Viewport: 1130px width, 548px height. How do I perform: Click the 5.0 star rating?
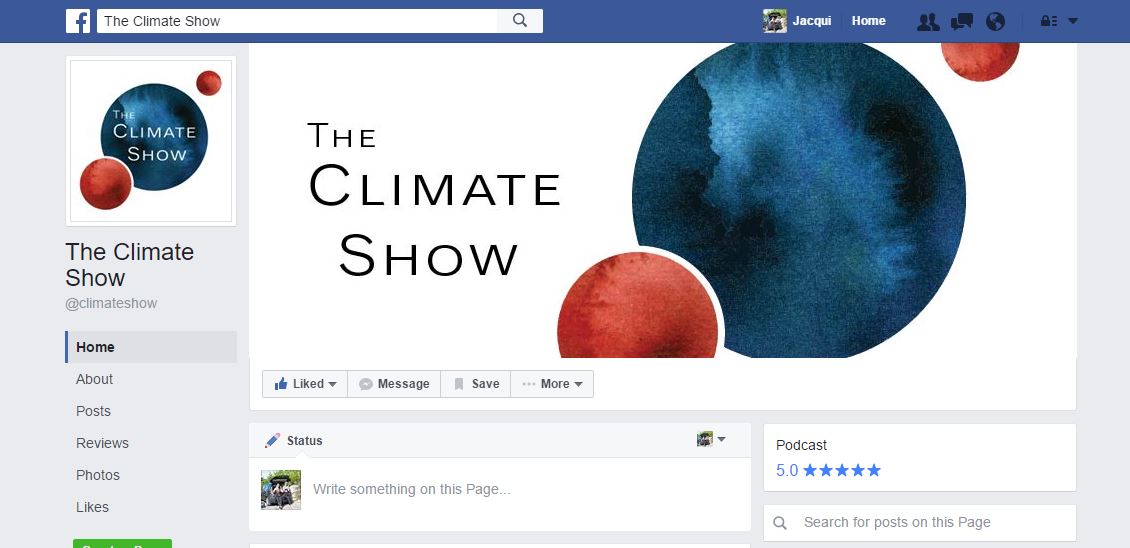pos(829,471)
